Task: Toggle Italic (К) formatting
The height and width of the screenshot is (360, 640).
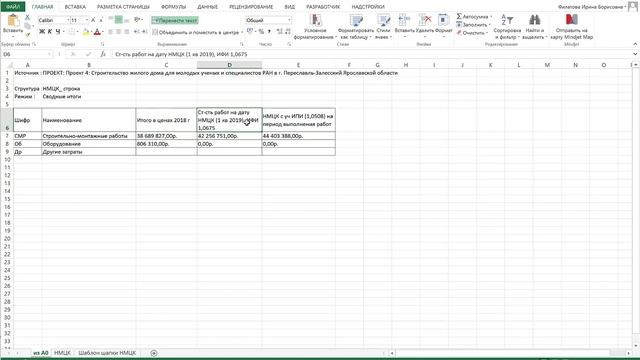Action: [x=50, y=32]
